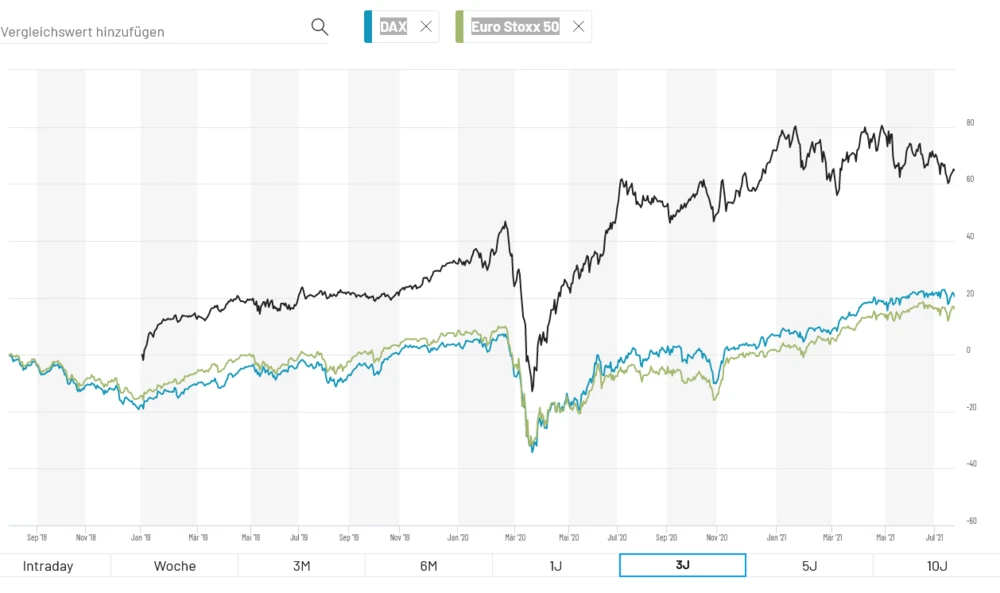This screenshot has height=593, width=1000.
Task: Click the blue DAX color swatch
Action: pyautogui.click(x=368, y=27)
